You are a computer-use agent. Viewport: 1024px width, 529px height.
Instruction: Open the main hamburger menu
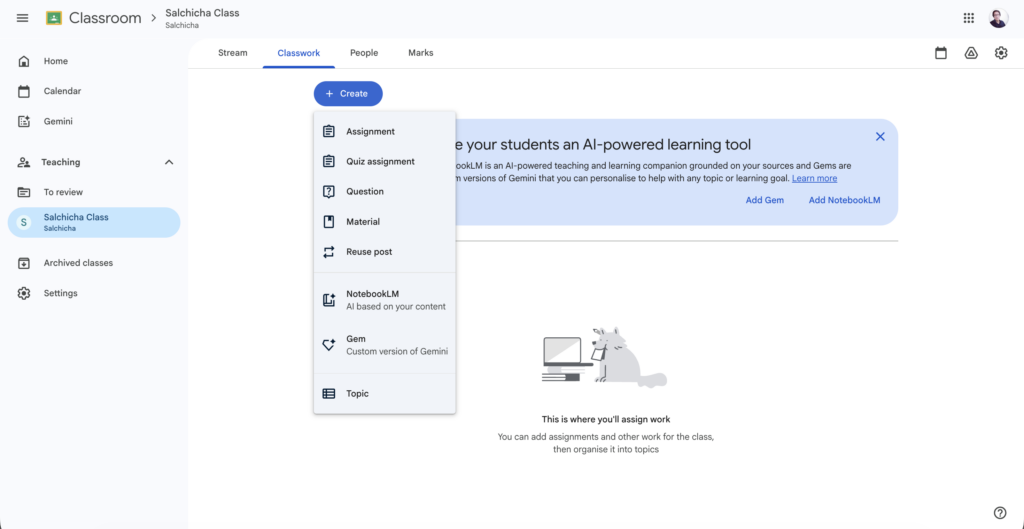pos(22,18)
